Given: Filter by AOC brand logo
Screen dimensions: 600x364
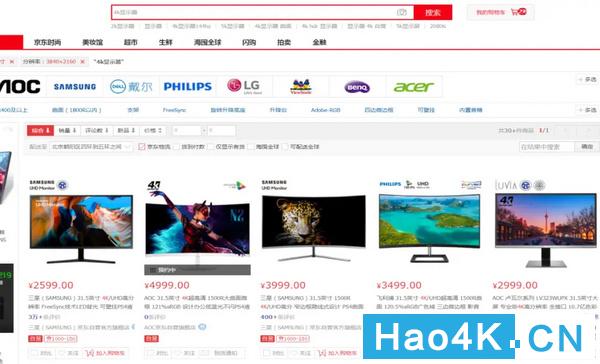Looking at the screenshot, I should (20, 87).
